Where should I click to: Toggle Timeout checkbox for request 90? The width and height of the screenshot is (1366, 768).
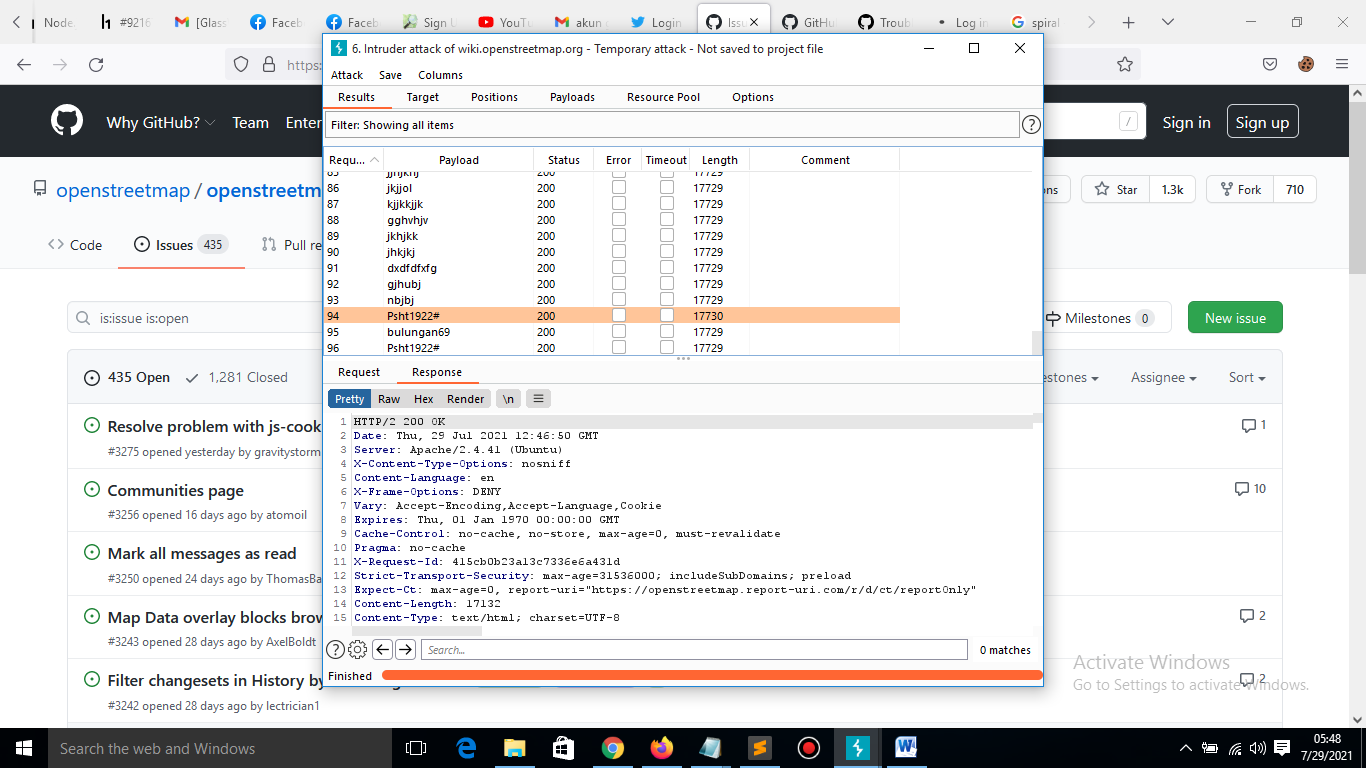click(667, 252)
